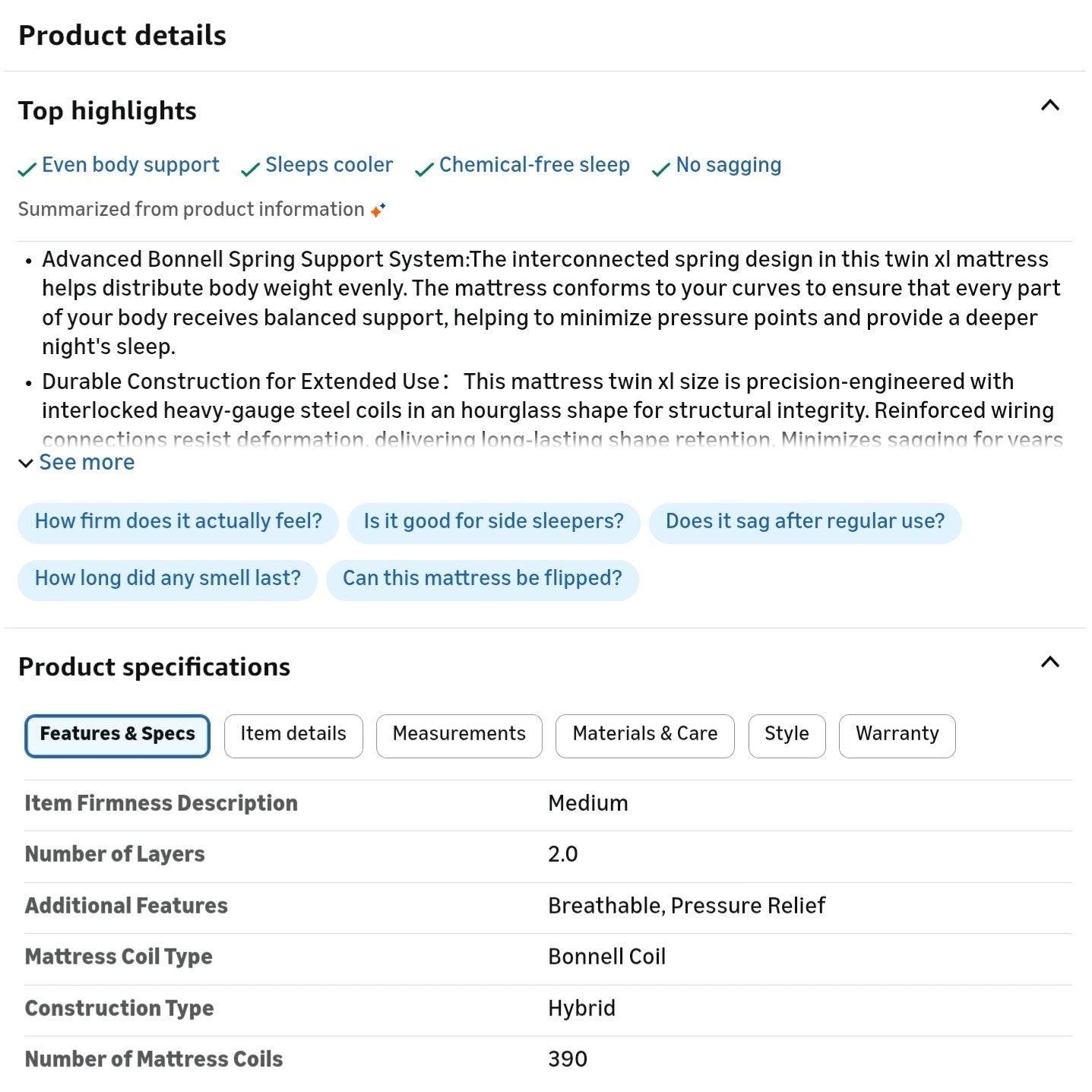Collapse the Product specifications section chevron
This screenshot has height=1092, width=1092.
[1049, 662]
